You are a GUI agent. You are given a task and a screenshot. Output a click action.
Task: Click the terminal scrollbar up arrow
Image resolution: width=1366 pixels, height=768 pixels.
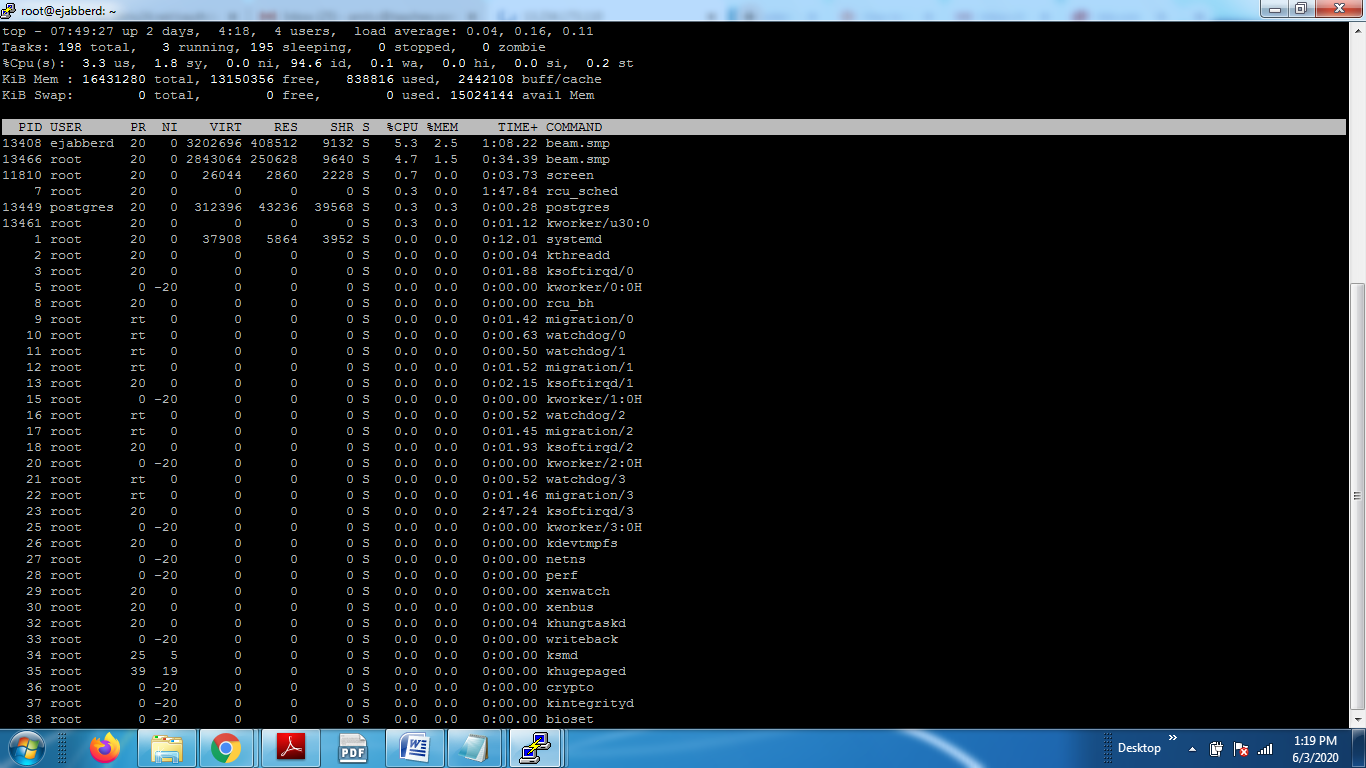point(1357,29)
